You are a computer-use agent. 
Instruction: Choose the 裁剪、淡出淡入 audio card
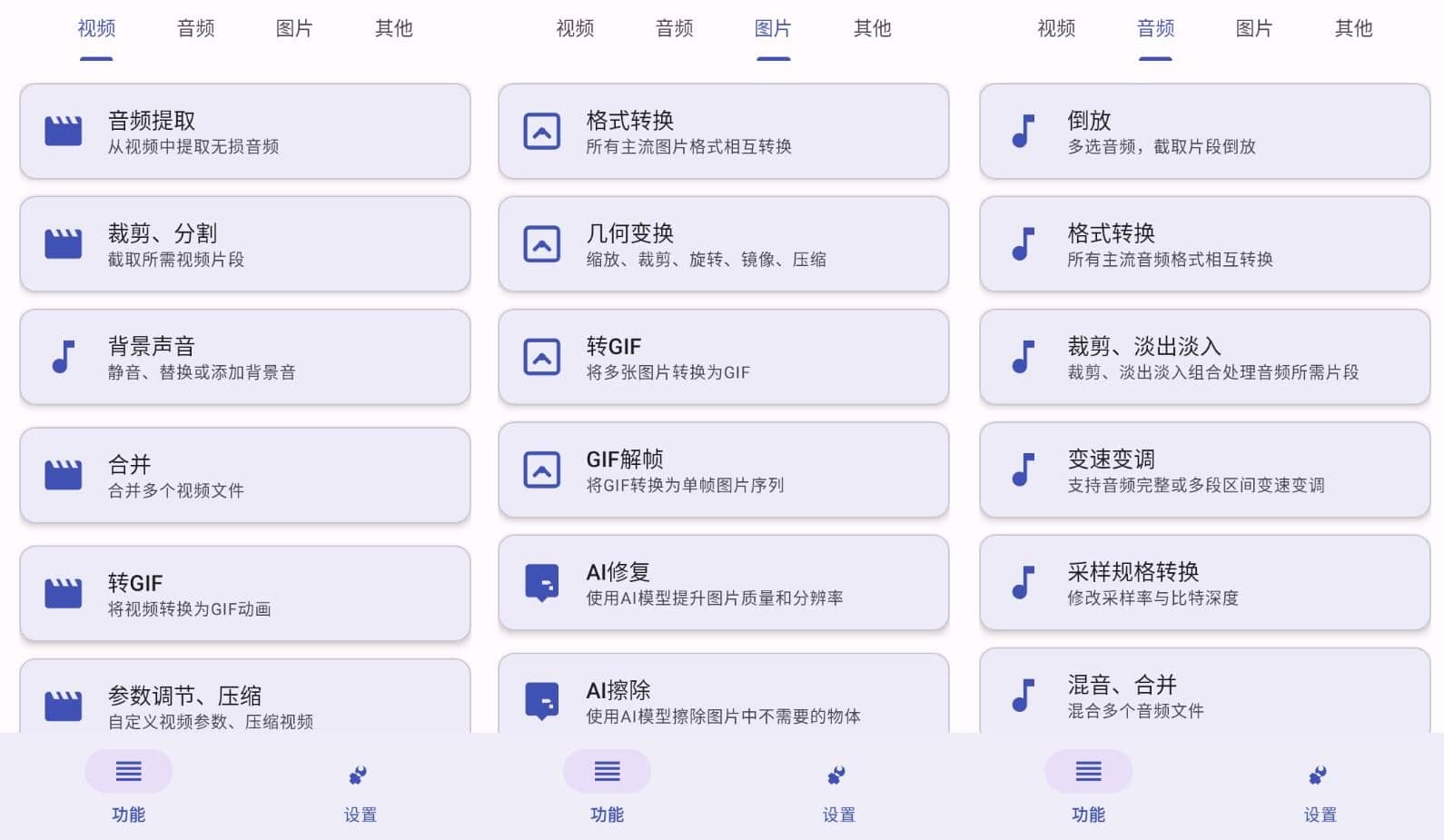coord(1204,357)
